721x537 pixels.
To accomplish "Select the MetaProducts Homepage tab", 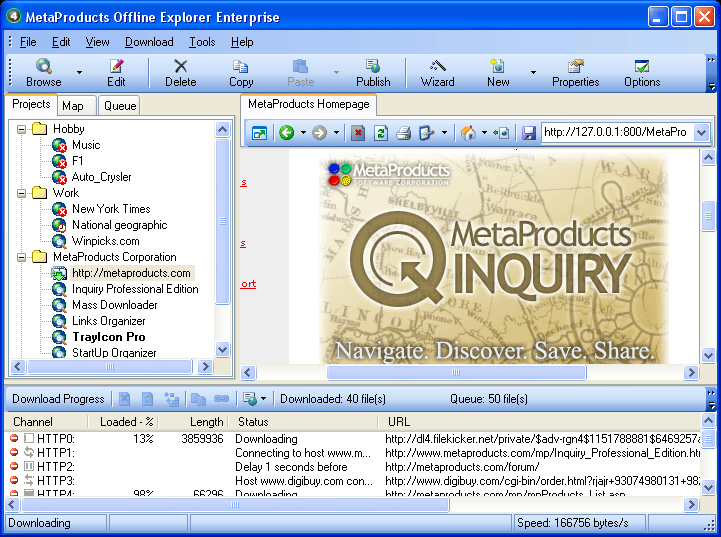I will point(309,104).
